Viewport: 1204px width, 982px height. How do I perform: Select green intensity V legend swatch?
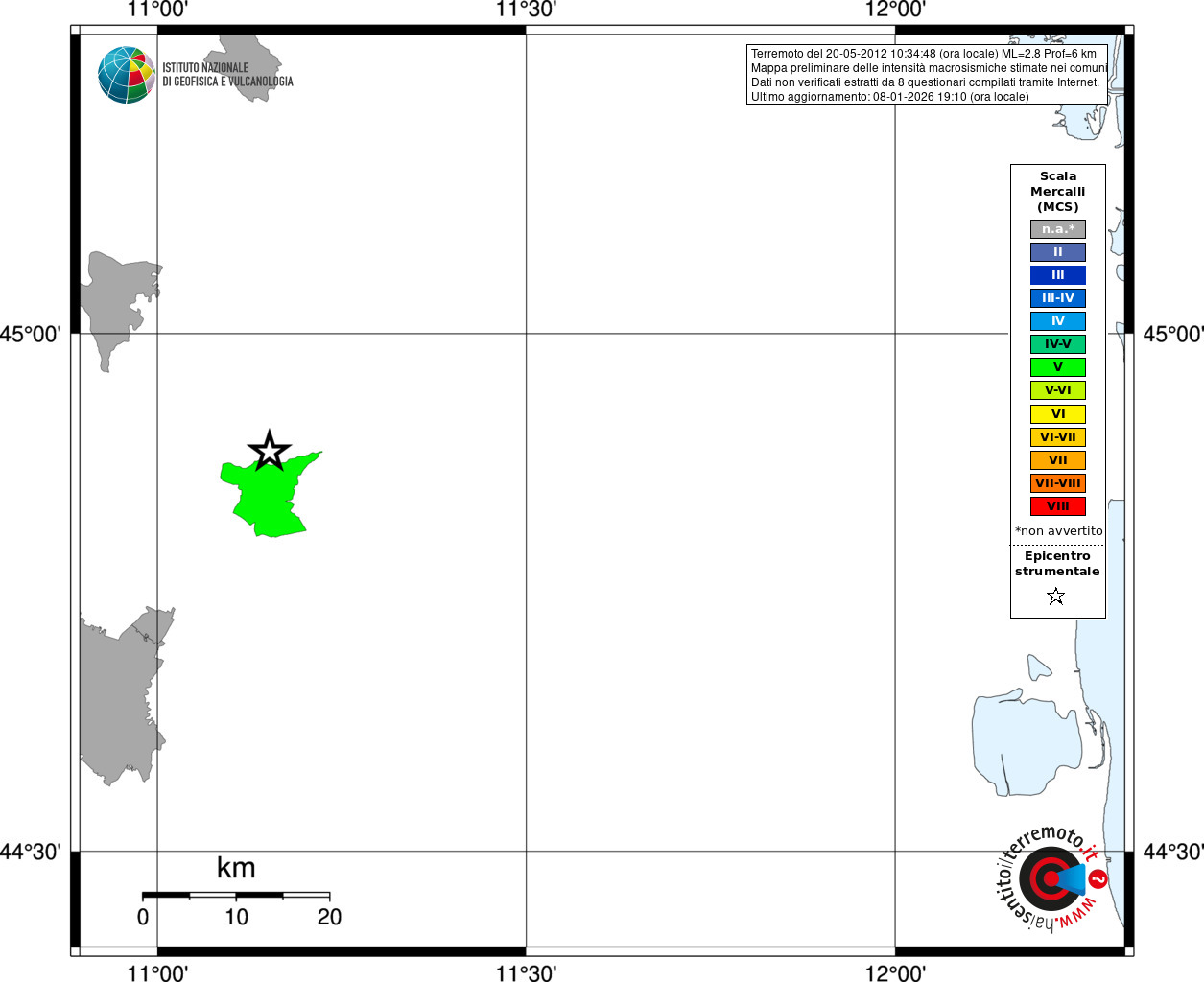[x=1058, y=367]
